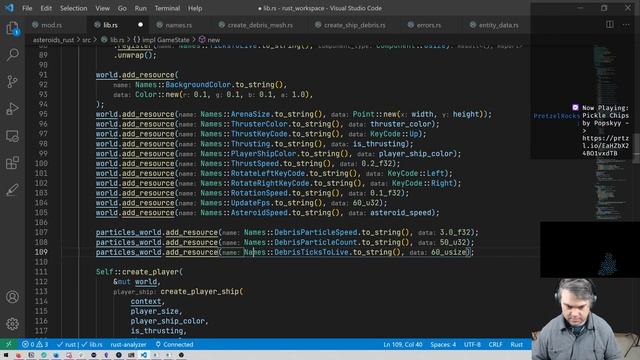Open the Go menu
This screenshot has width=640, height=360.
point(122,8)
